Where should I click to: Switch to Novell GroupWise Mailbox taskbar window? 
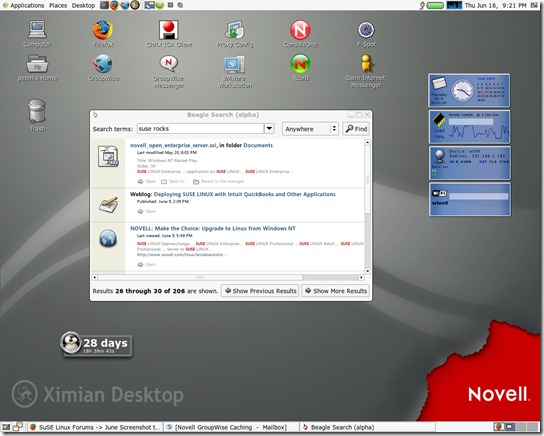point(231,427)
